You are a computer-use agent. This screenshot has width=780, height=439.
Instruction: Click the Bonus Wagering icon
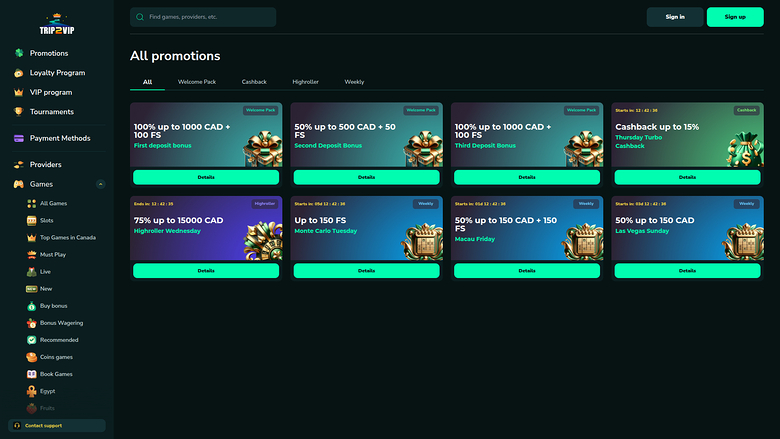pos(31,323)
